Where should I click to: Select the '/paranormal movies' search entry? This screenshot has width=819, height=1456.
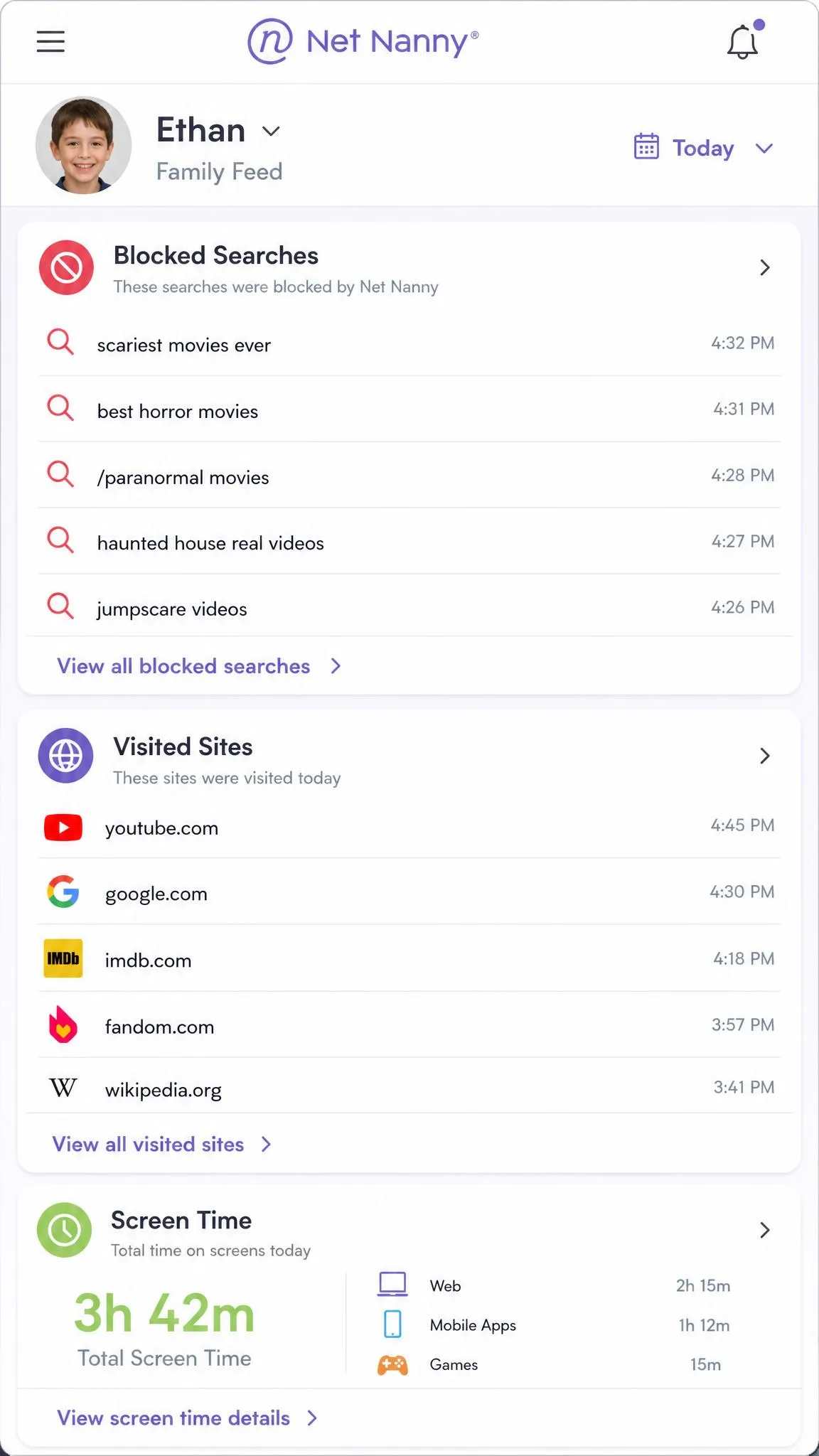[x=409, y=476]
